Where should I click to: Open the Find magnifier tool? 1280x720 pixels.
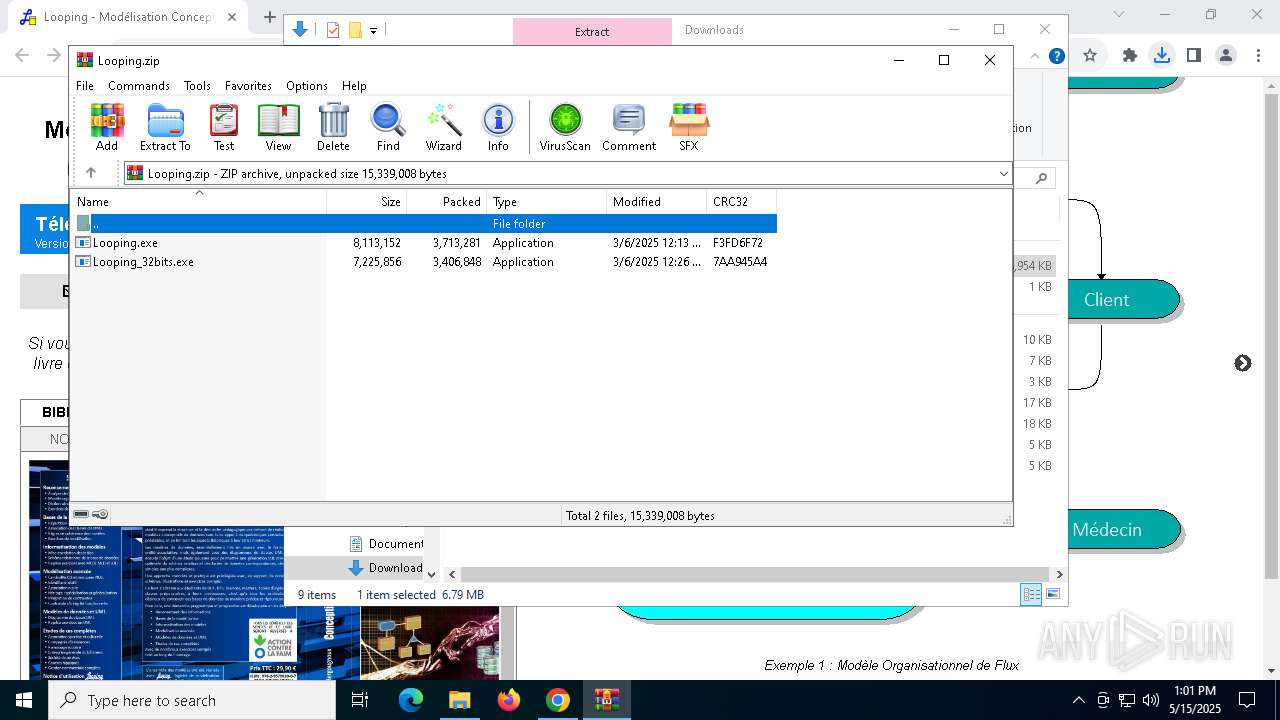point(388,127)
